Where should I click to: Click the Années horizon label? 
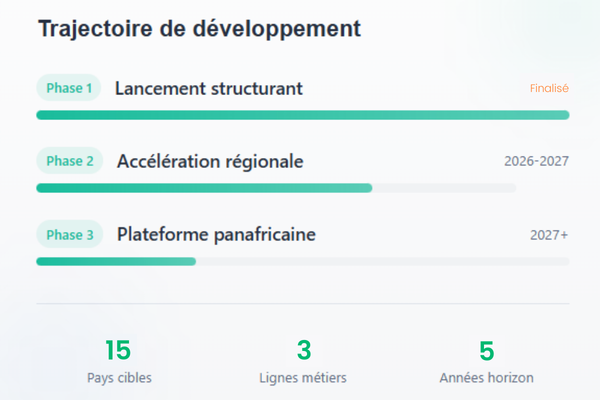[486, 378]
